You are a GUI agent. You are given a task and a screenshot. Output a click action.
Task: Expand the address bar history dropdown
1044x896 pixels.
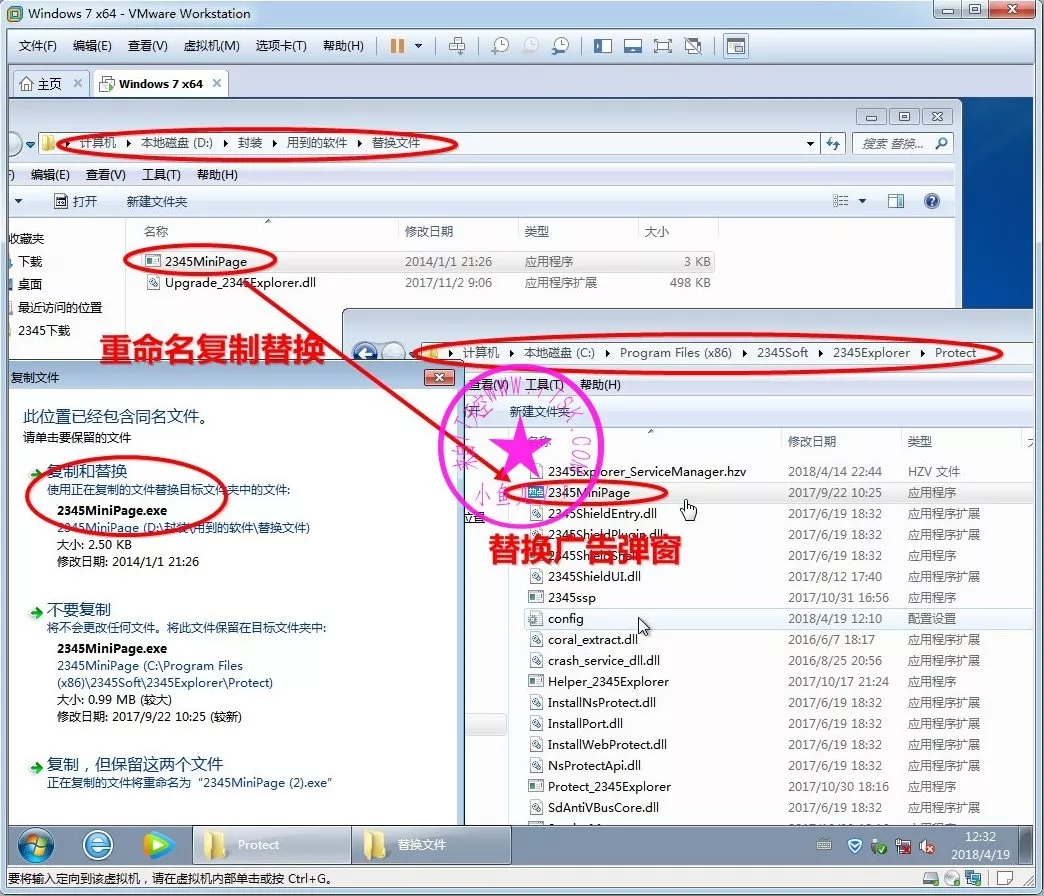(x=810, y=144)
